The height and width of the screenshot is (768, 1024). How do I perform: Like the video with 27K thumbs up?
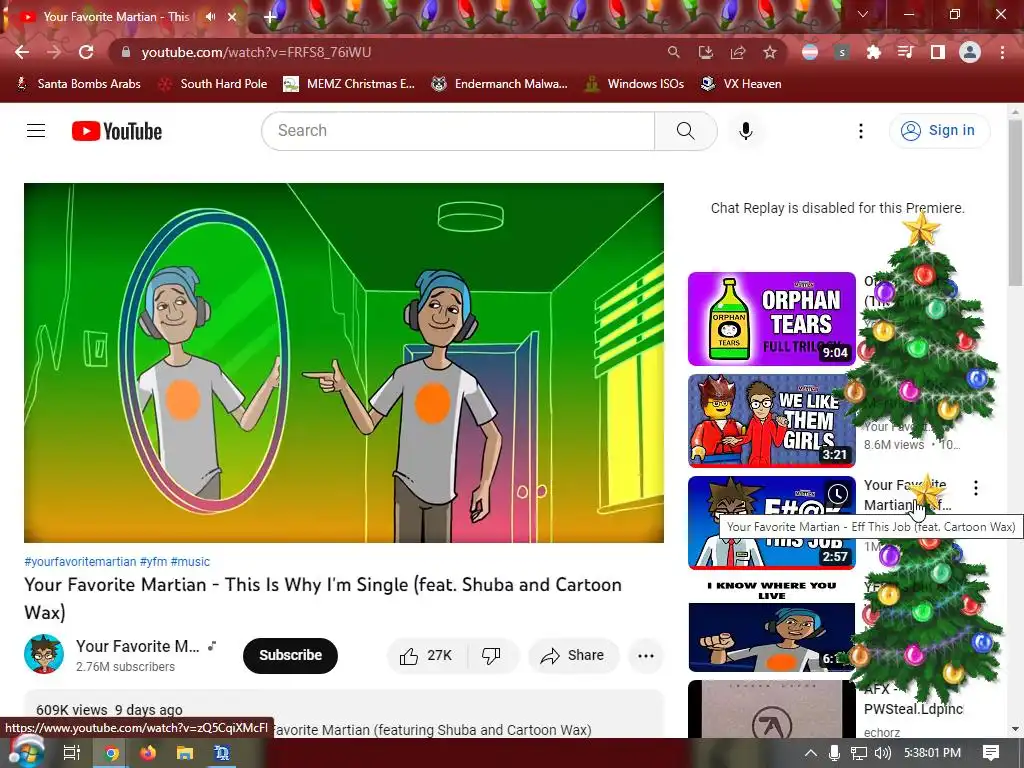click(x=427, y=656)
